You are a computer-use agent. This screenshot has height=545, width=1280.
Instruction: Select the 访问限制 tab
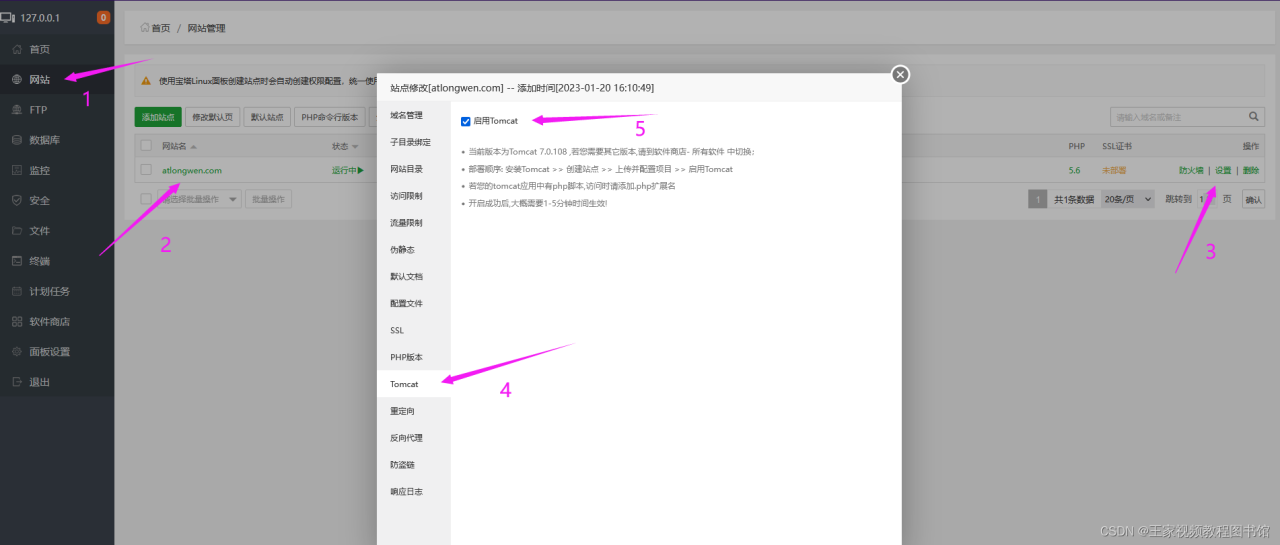(414, 196)
